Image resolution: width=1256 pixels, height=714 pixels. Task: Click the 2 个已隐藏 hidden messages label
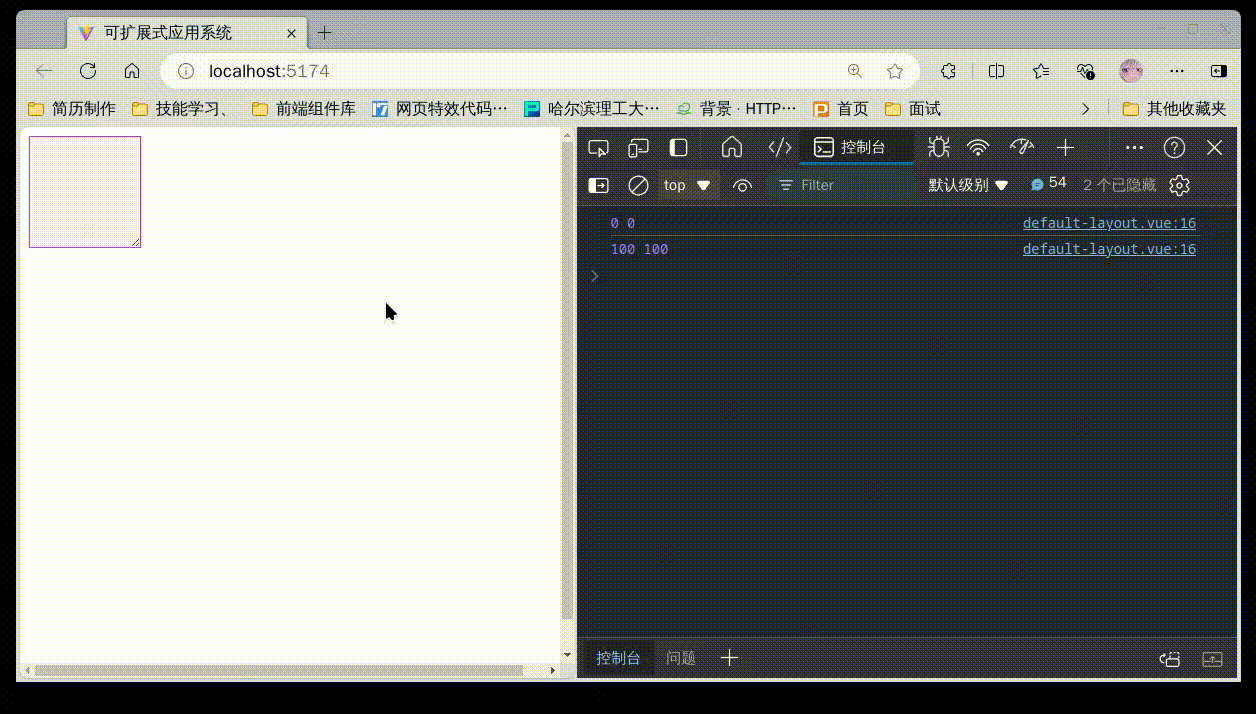(x=1119, y=185)
